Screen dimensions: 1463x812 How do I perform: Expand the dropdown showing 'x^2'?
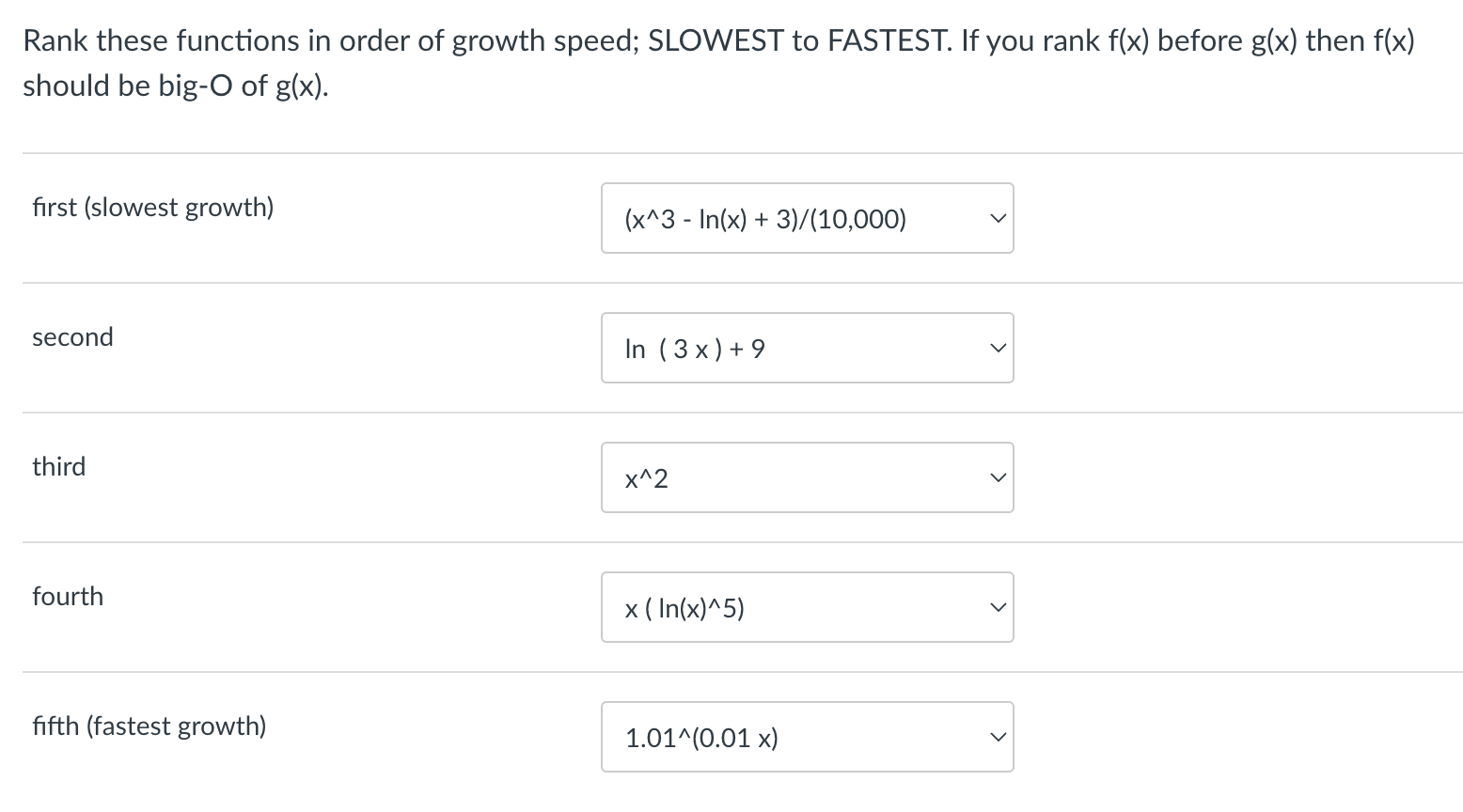[x=807, y=477]
